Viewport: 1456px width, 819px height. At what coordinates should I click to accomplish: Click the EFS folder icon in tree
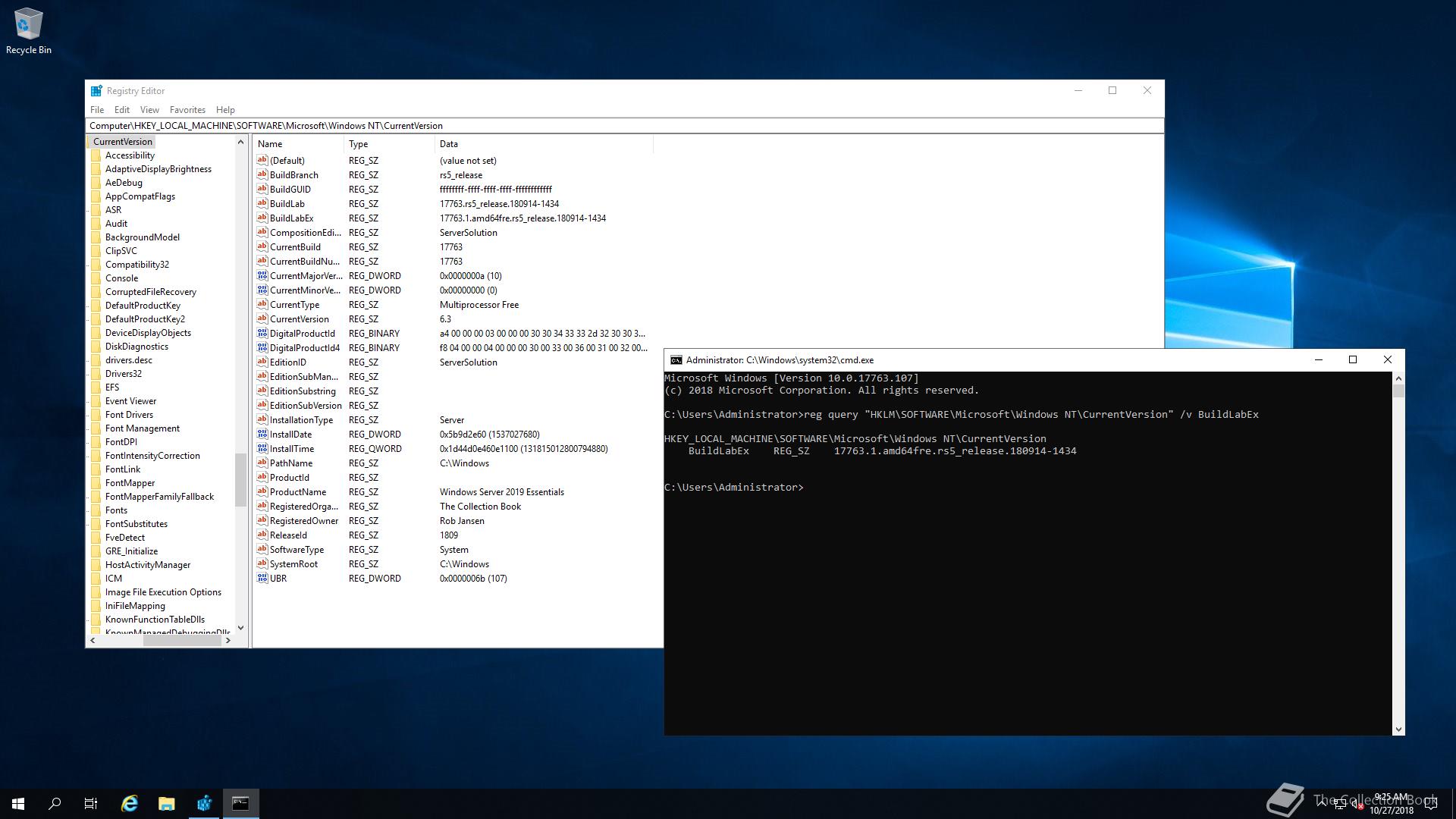point(96,388)
